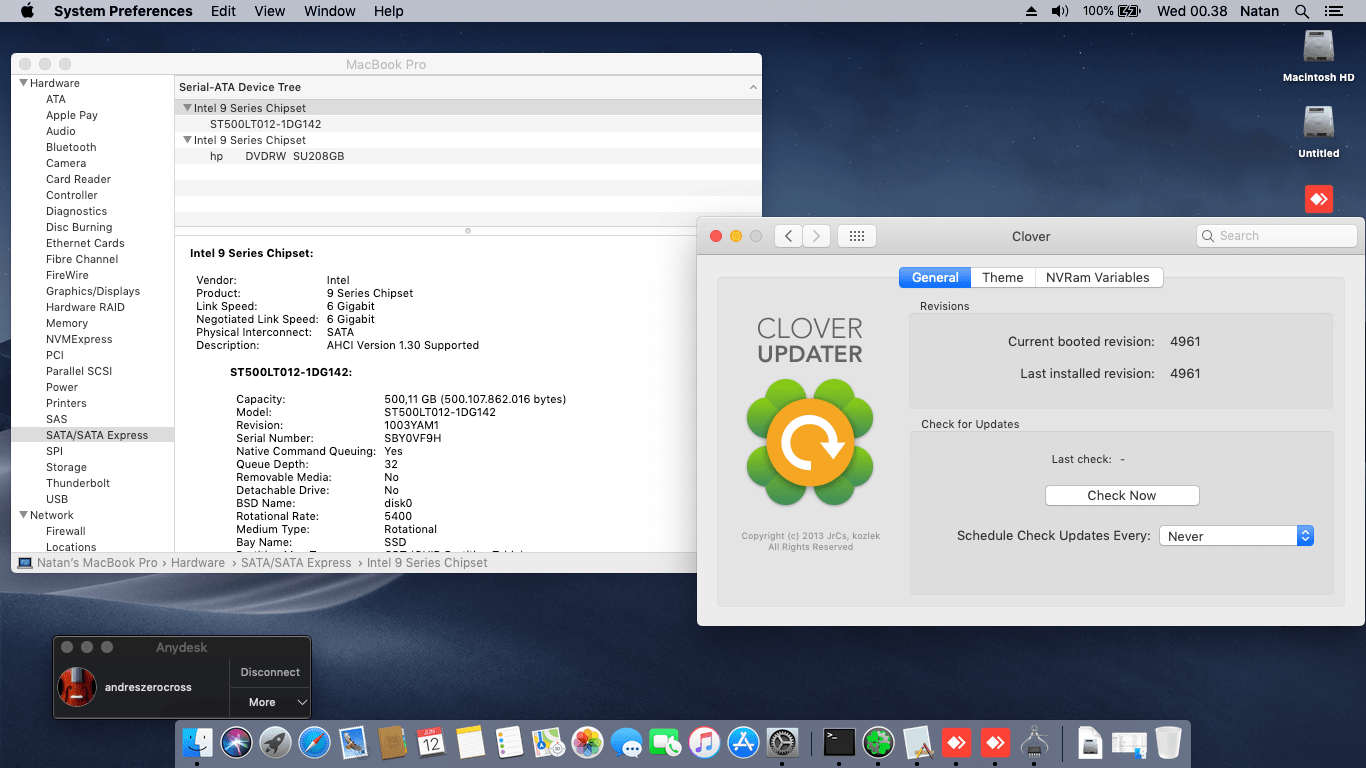Open the Window menu
This screenshot has height=768, width=1366.
(x=329, y=11)
